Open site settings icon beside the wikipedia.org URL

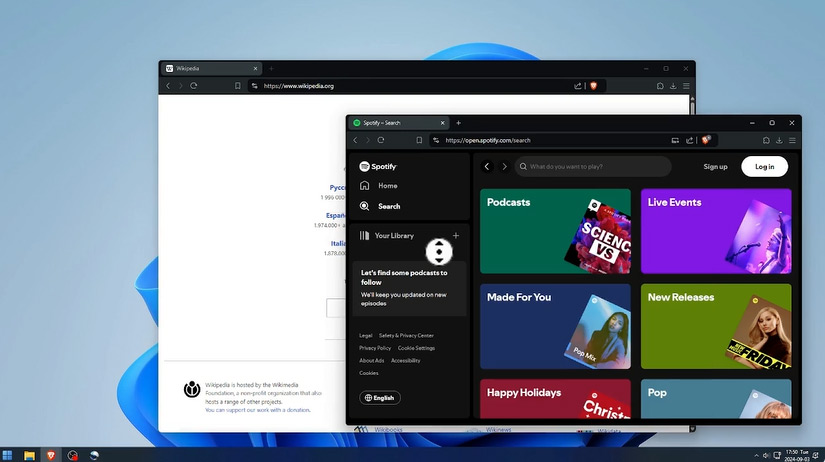click(254, 86)
